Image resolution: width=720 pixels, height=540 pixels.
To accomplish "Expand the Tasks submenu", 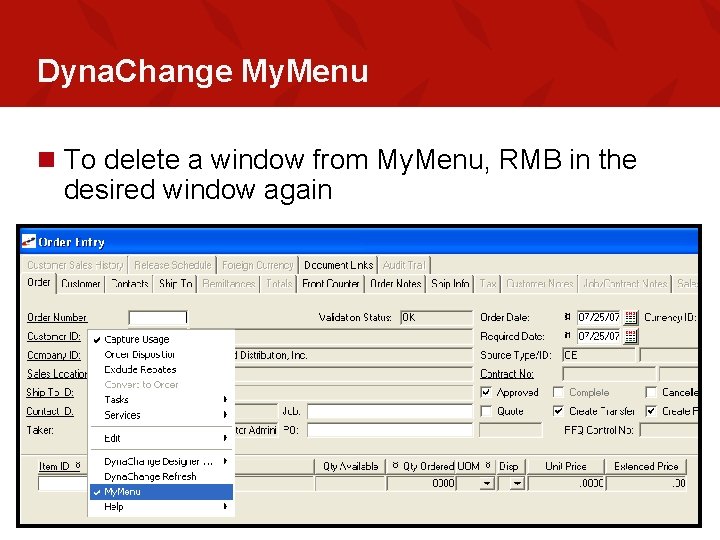I will (161, 399).
